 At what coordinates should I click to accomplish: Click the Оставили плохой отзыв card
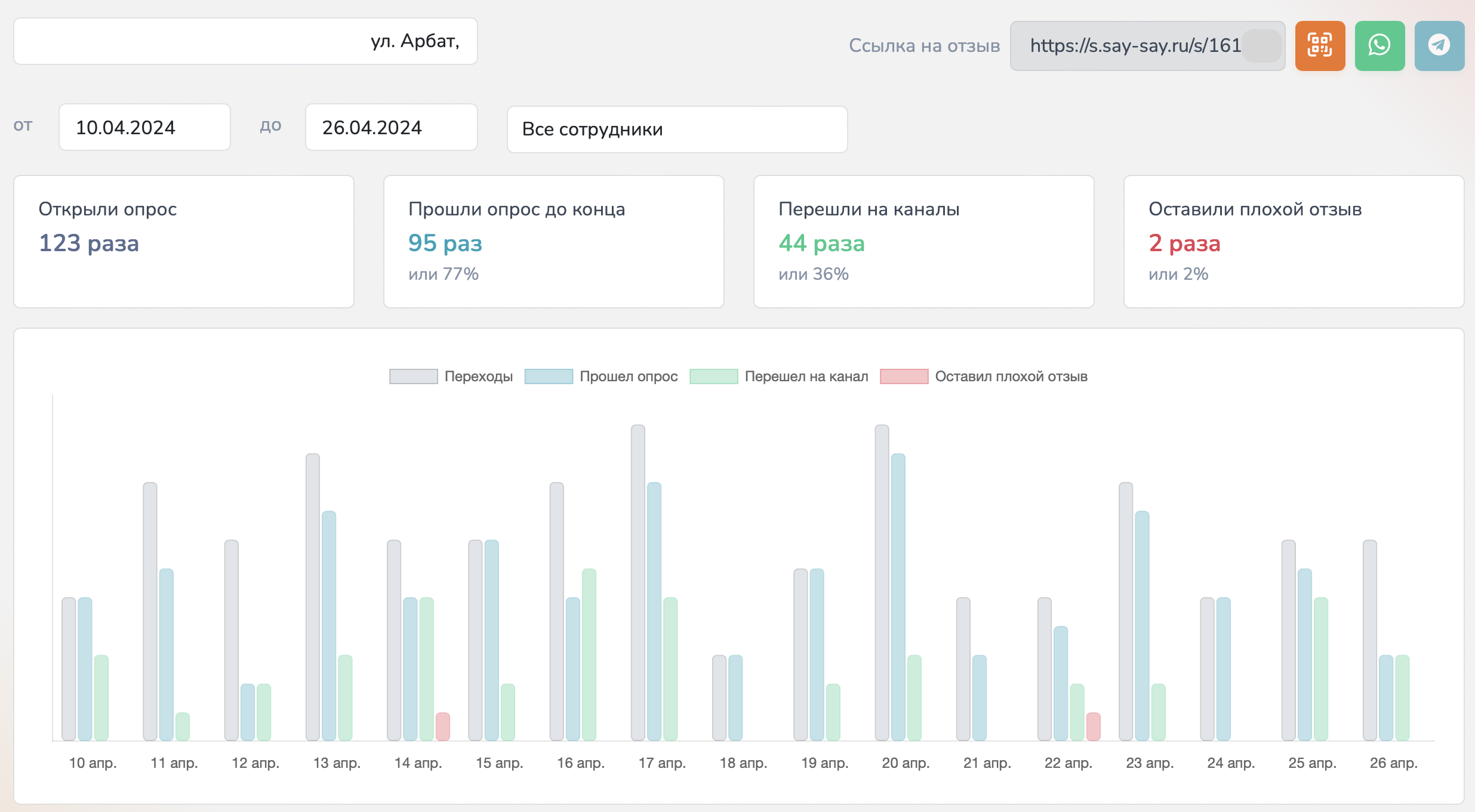tap(1294, 241)
